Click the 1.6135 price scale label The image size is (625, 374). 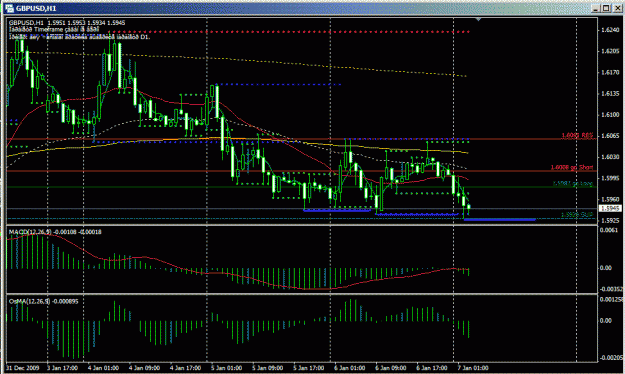tap(610, 93)
